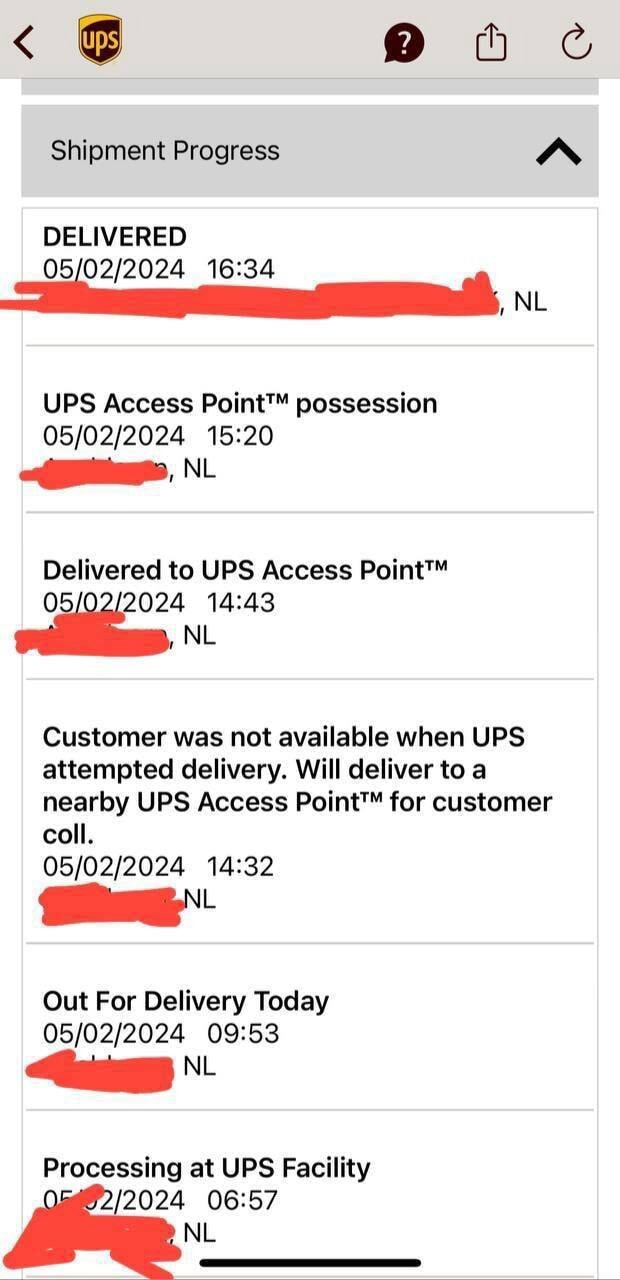Tap the Processing at UPS Facility entry

[206, 1167]
